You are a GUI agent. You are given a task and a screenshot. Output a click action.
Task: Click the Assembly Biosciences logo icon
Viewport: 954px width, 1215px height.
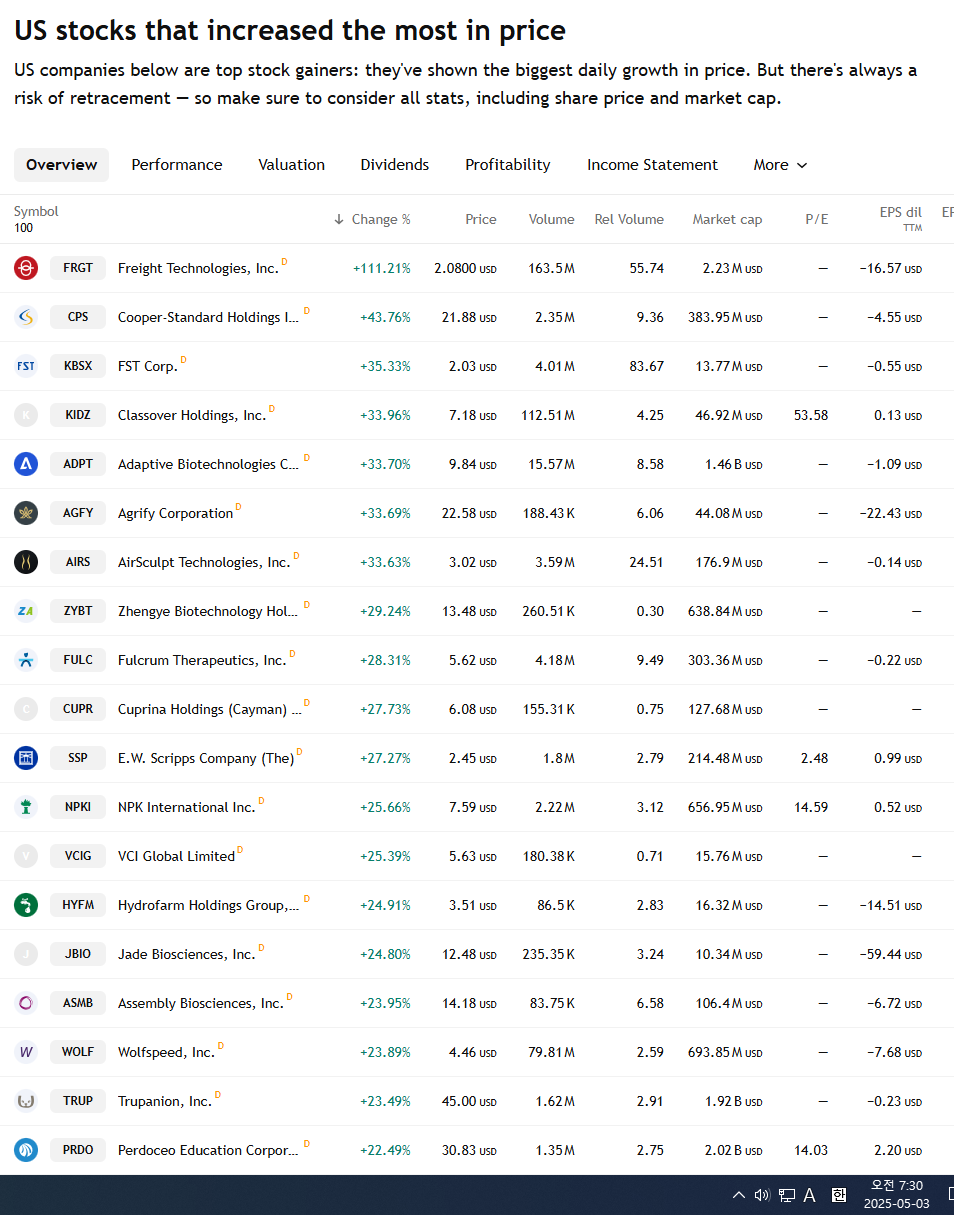pyautogui.click(x=26, y=1003)
